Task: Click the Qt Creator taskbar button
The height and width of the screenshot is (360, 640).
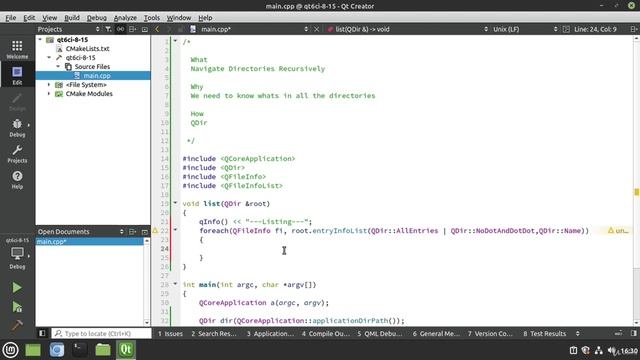Action: pos(126,350)
